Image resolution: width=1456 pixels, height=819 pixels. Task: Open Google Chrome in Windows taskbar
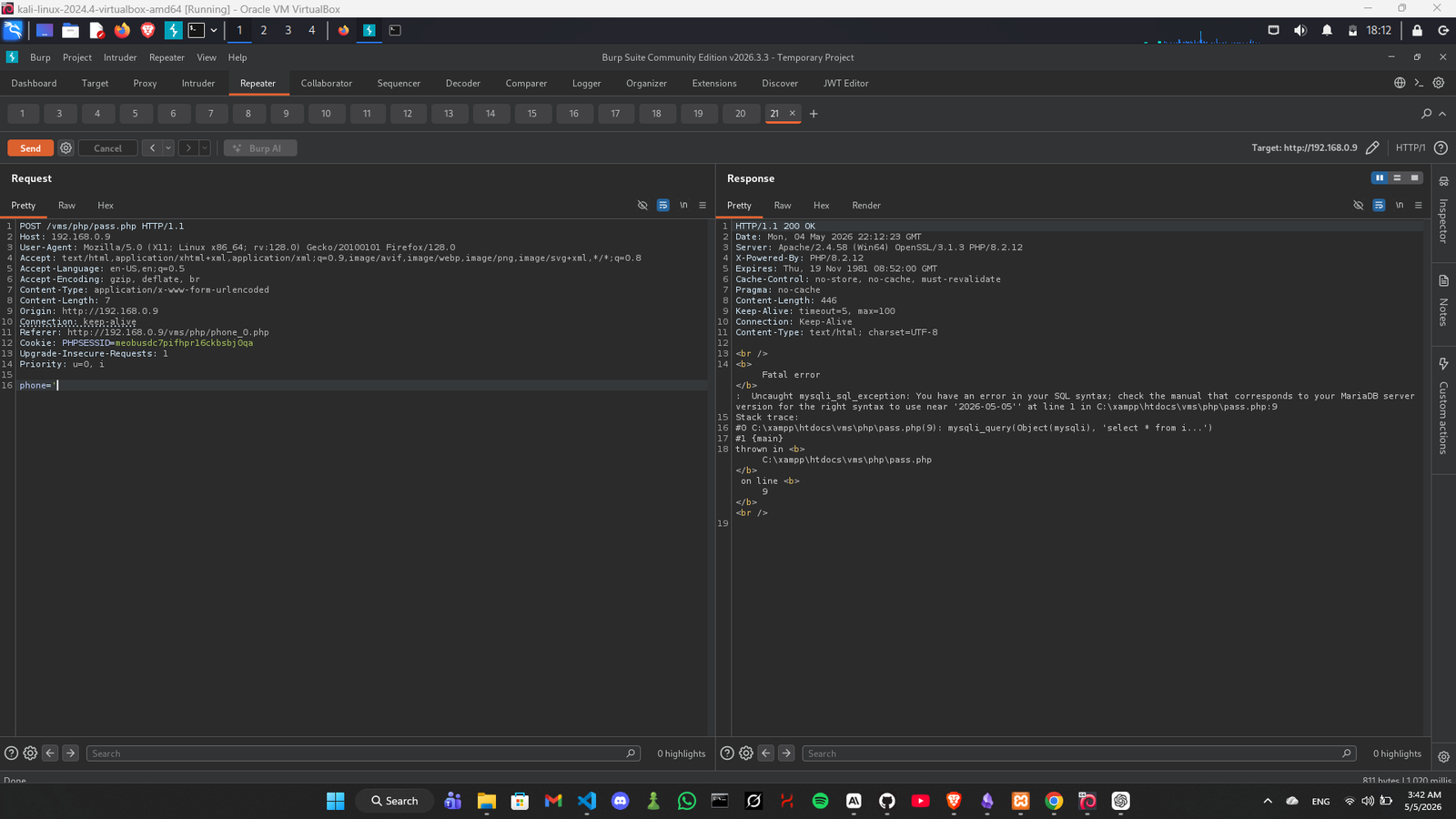pyautogui.click(x=1054, y=801)
